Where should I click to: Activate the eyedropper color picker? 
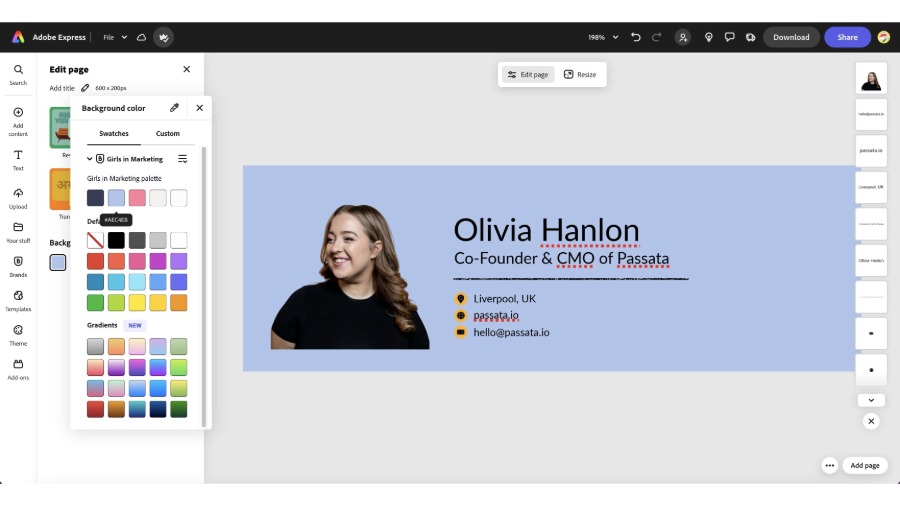coord(174,108)
